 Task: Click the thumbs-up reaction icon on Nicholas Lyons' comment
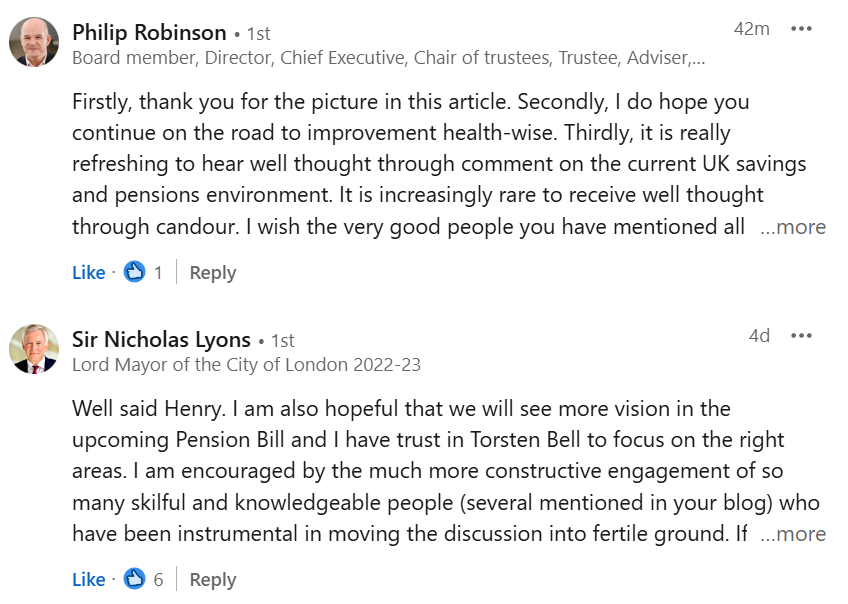tap(135, 579)
